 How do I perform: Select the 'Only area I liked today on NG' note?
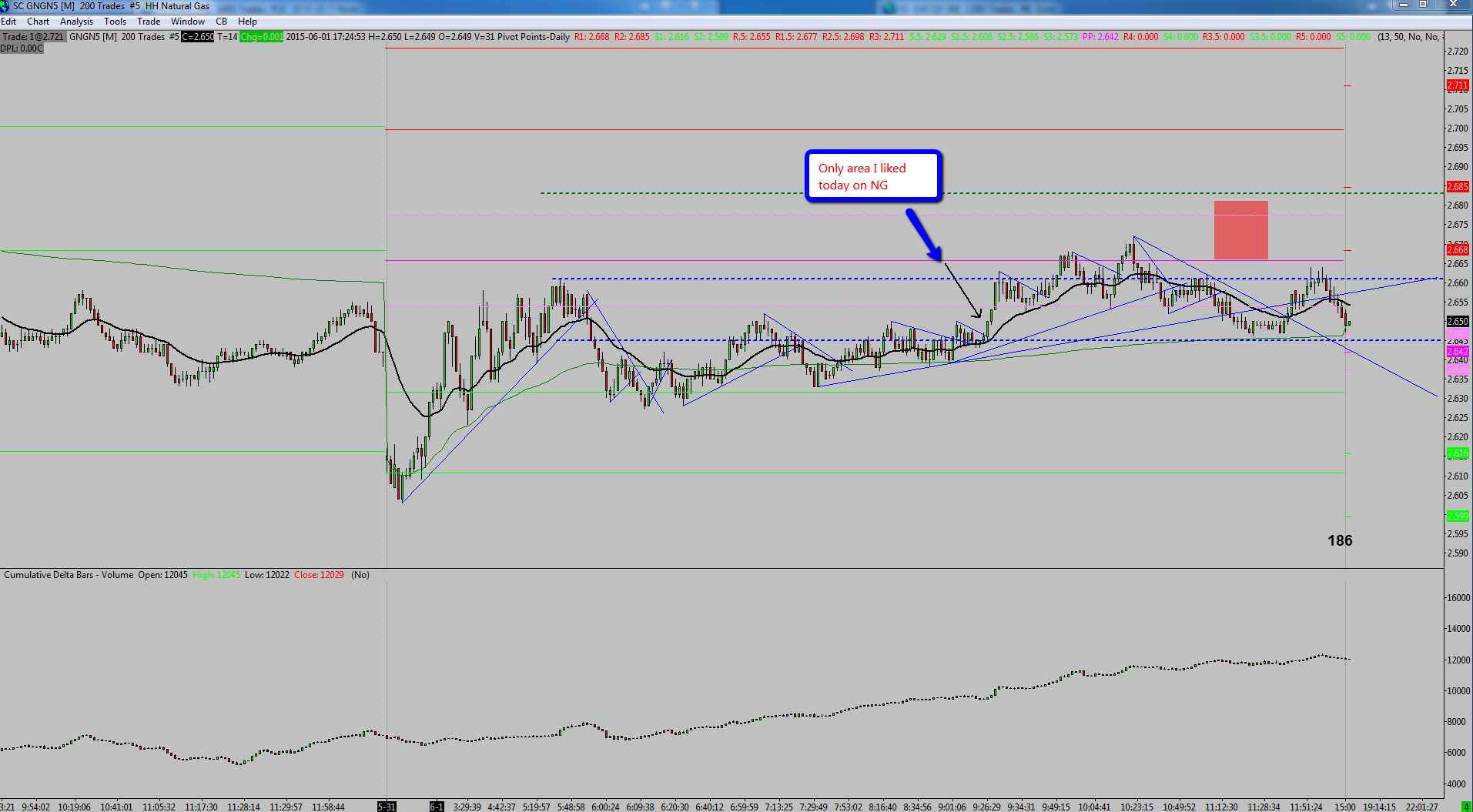[x=873, y=176]
